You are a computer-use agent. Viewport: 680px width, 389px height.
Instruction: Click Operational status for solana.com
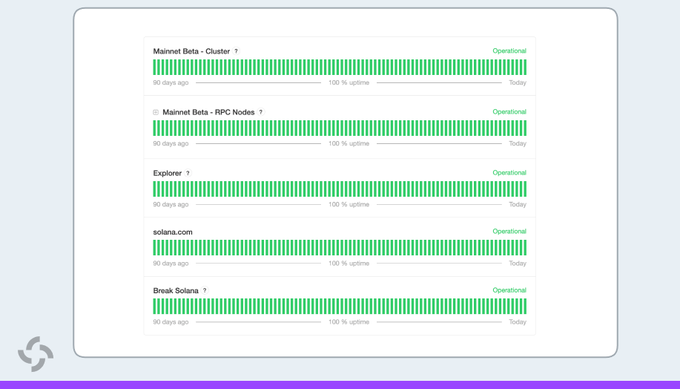pos(509,231)
